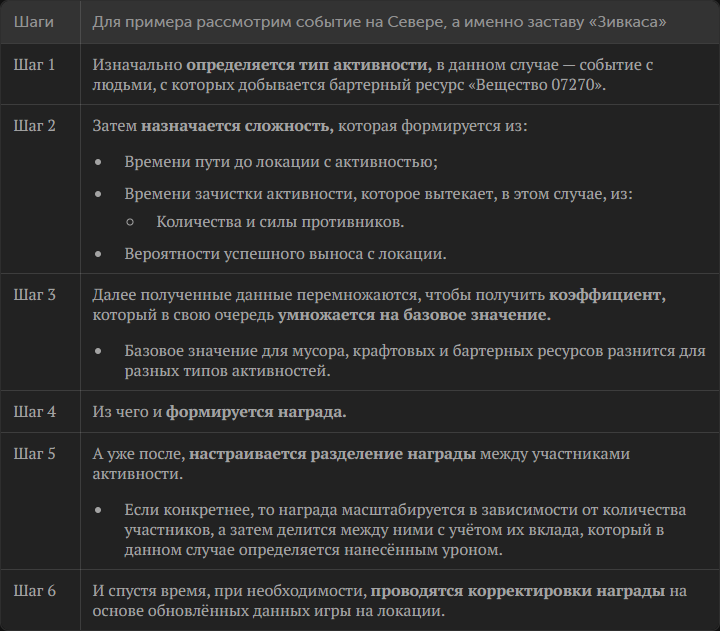Click bullet starting 'Если конкретнее, то награда'
The width and height of the screenshot is (720, 631).
pyautogui.click(x=405, y=530)
